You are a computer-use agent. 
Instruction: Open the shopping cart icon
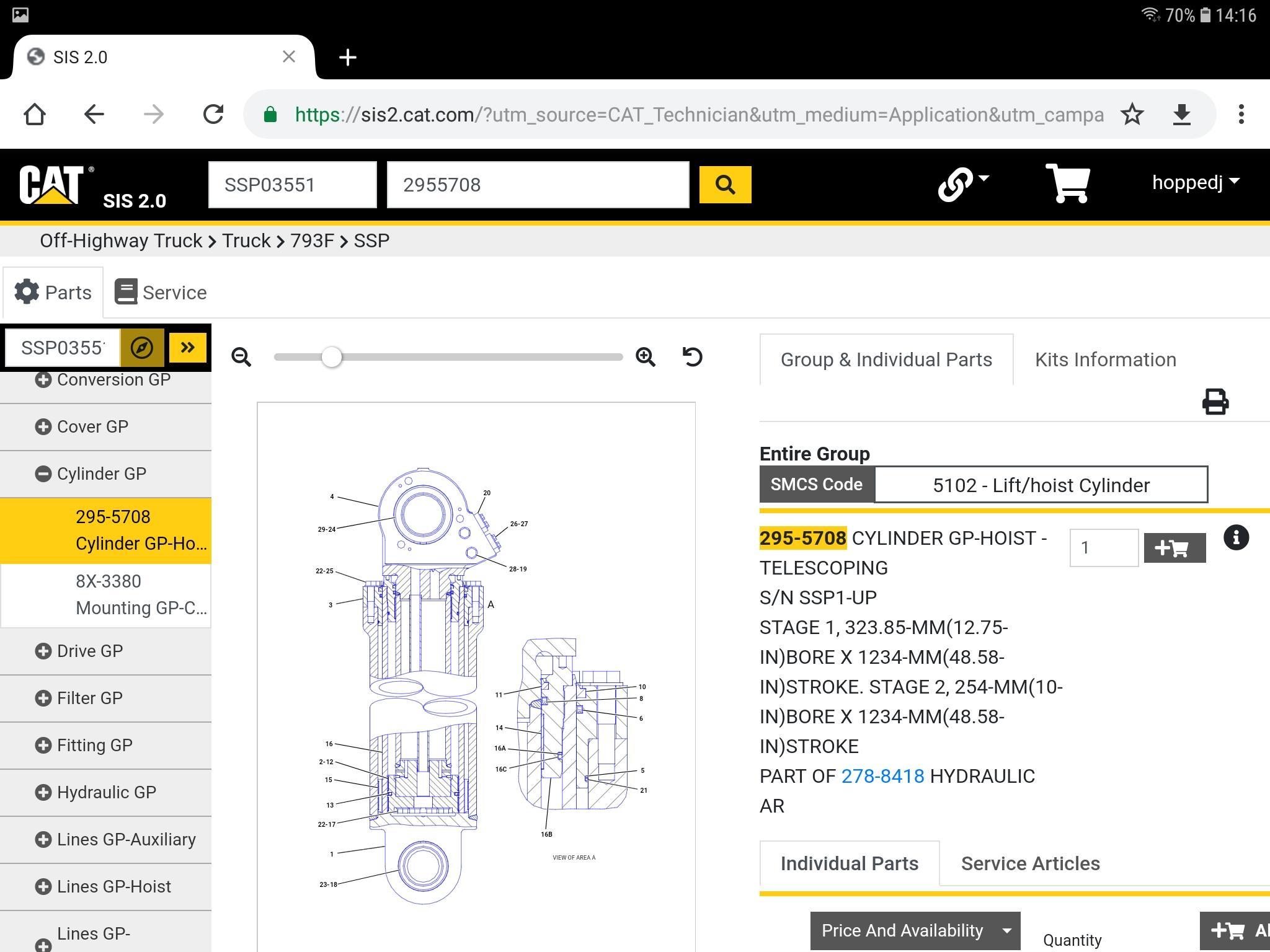click(1067, 183)
